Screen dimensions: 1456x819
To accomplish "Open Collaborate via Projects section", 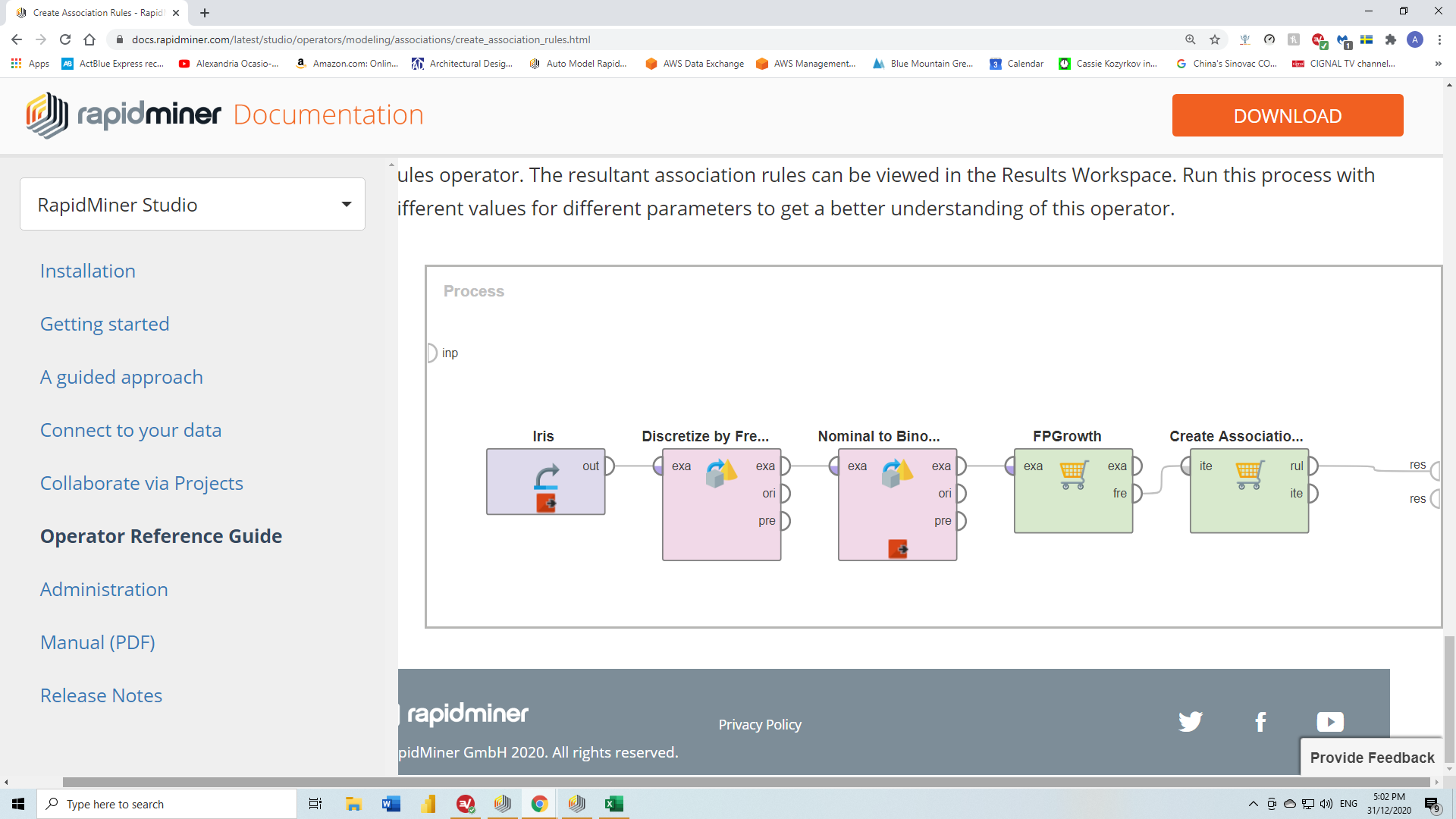I will [x=142, y=483].
